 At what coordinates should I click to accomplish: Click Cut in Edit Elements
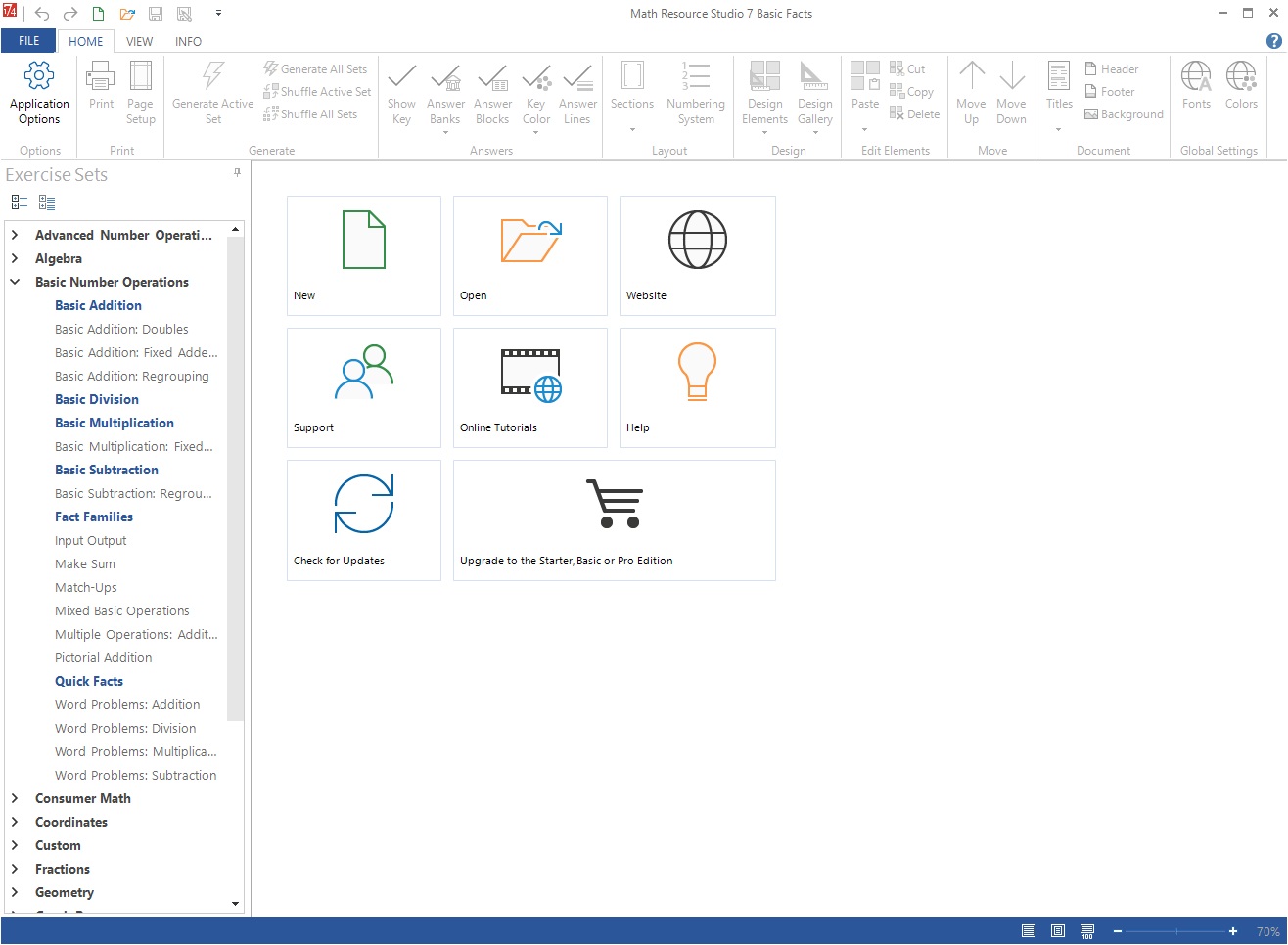coord(907,68)
